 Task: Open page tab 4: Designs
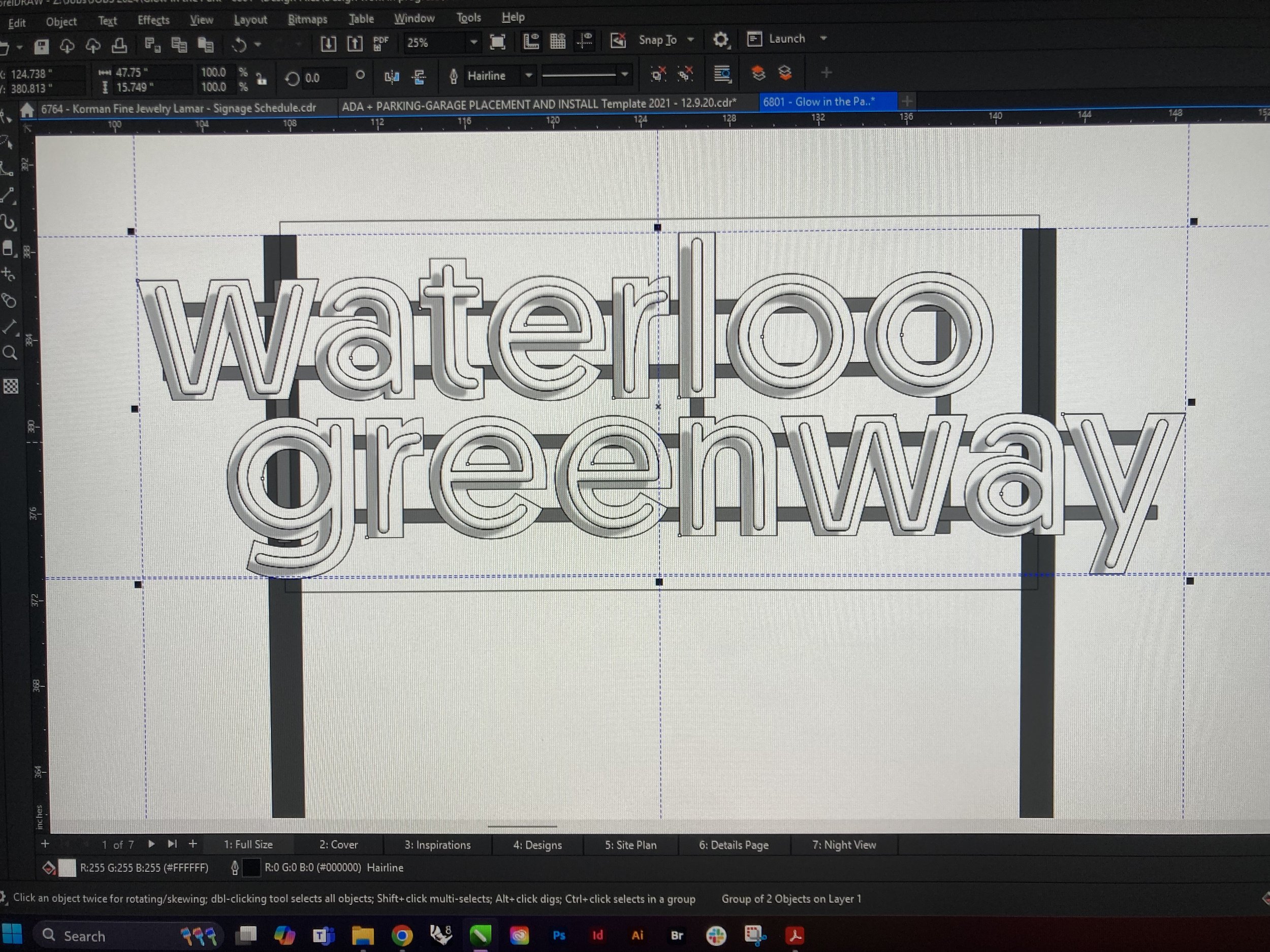[537, 845]
